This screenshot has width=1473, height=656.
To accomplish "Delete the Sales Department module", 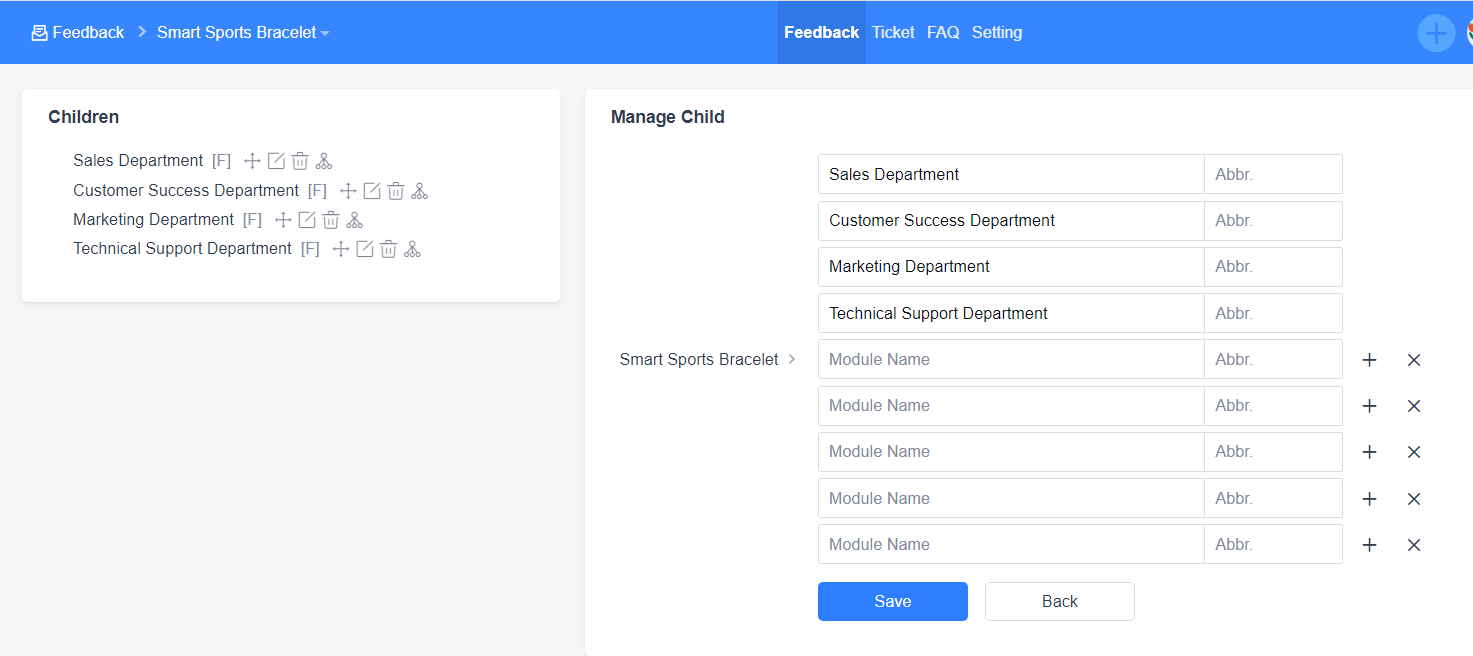I will coord(300,161).
